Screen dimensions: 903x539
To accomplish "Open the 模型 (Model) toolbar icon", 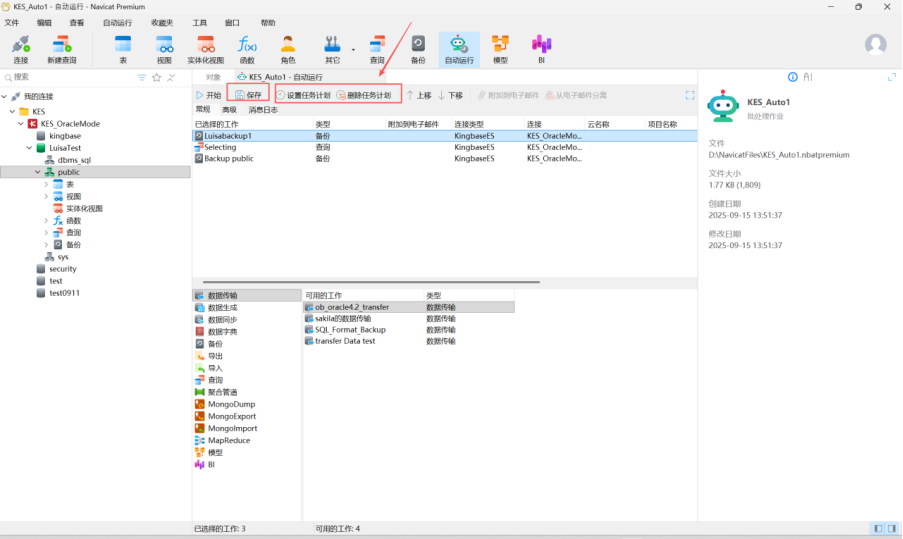I will pyautogui.click(x=500, y=48).
